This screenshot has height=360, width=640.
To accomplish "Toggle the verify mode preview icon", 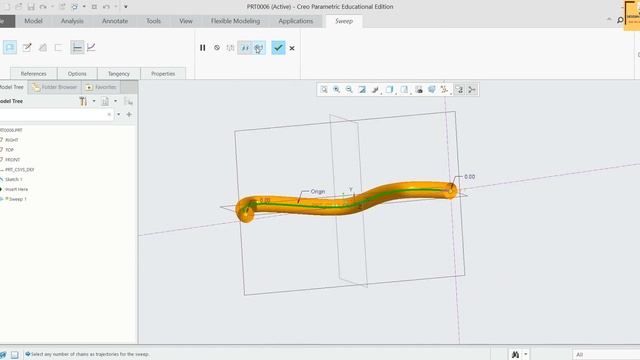I will [259, 48].
